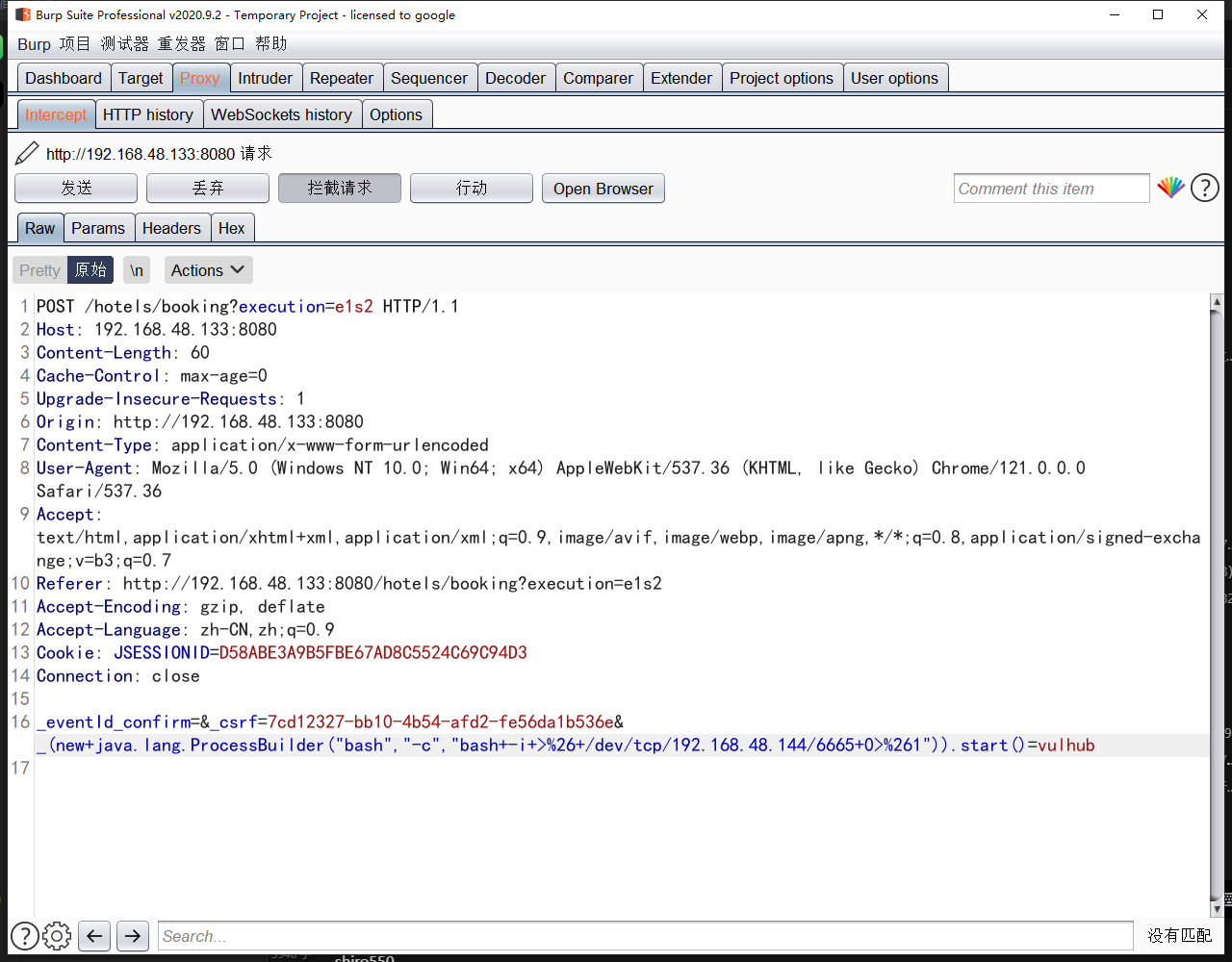Click the Connection: close line

tap(118, 675)
